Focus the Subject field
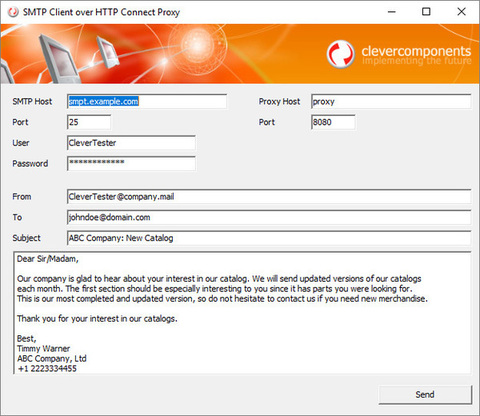Screen dimensions: 480x416 click(269, 238)
